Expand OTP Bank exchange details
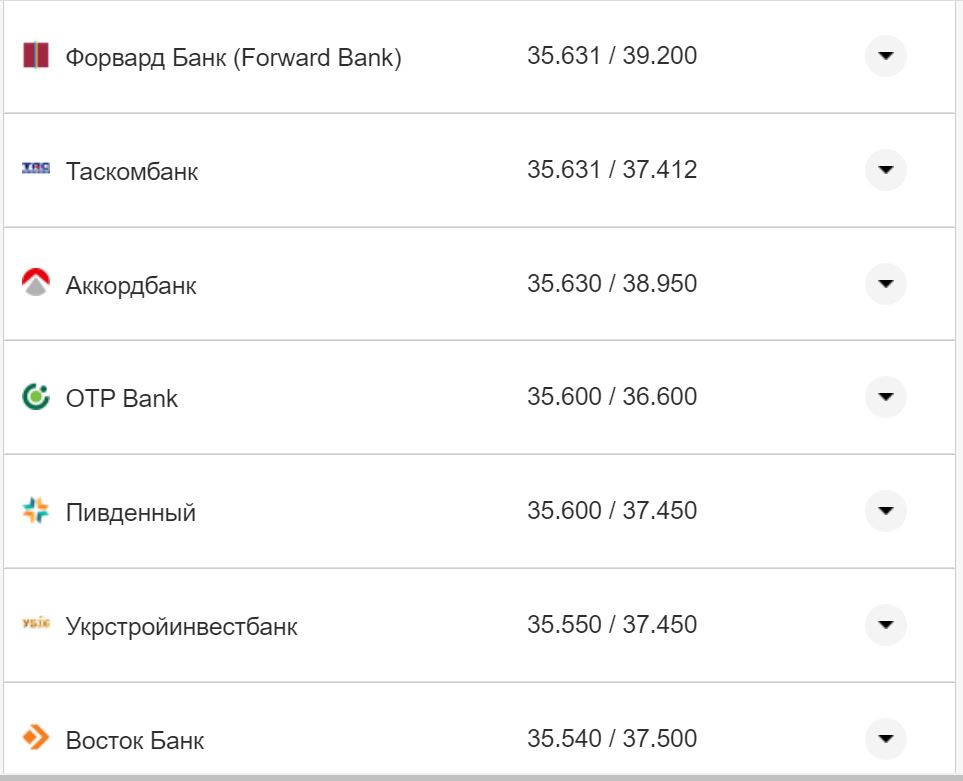 886,396
